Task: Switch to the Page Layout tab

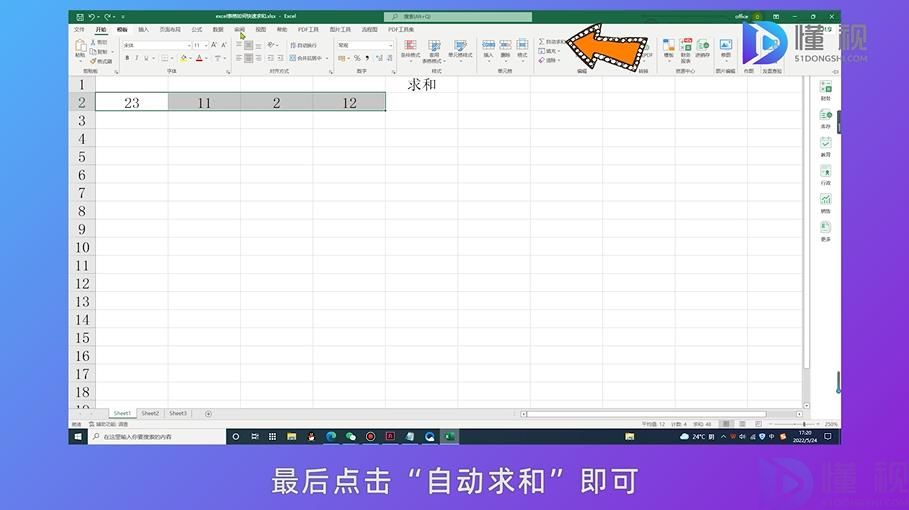Action: [x=170, y=30]
